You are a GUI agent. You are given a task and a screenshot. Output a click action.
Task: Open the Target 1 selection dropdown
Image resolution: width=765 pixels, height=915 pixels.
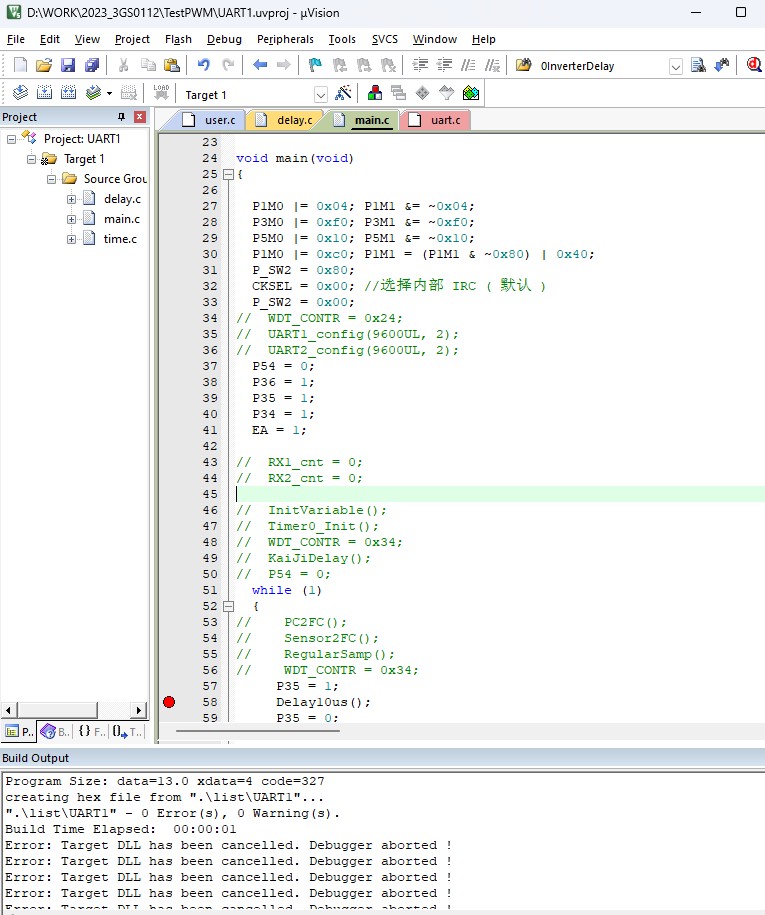pos(320,95)
